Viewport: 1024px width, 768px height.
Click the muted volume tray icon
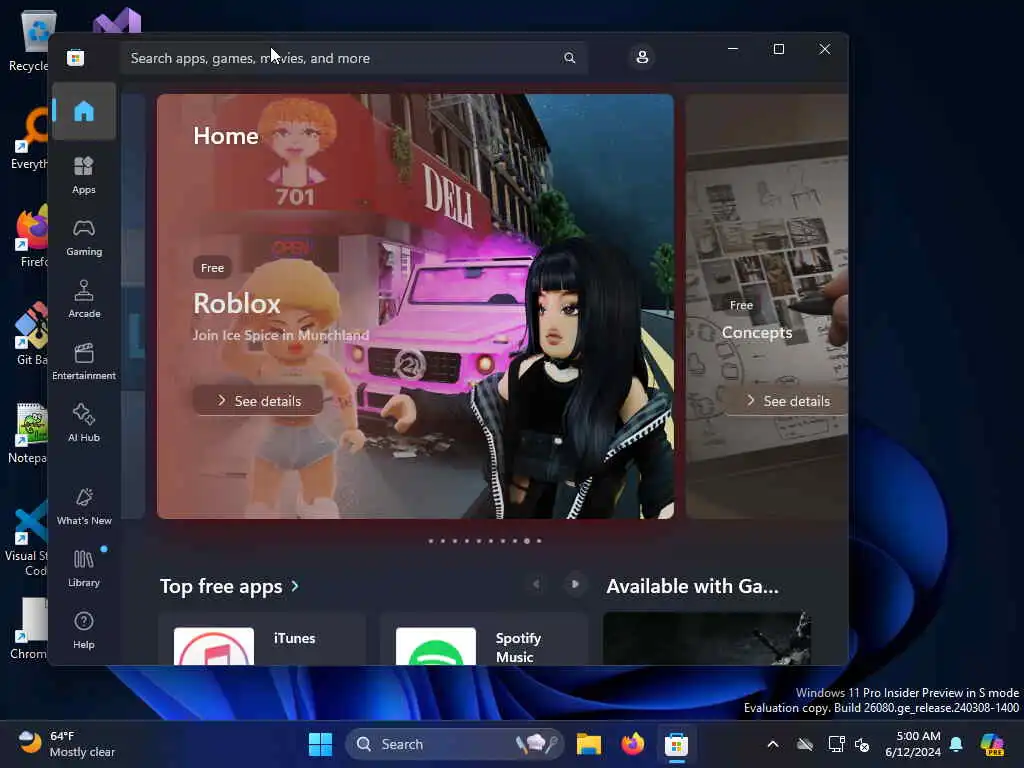point(862,744)
